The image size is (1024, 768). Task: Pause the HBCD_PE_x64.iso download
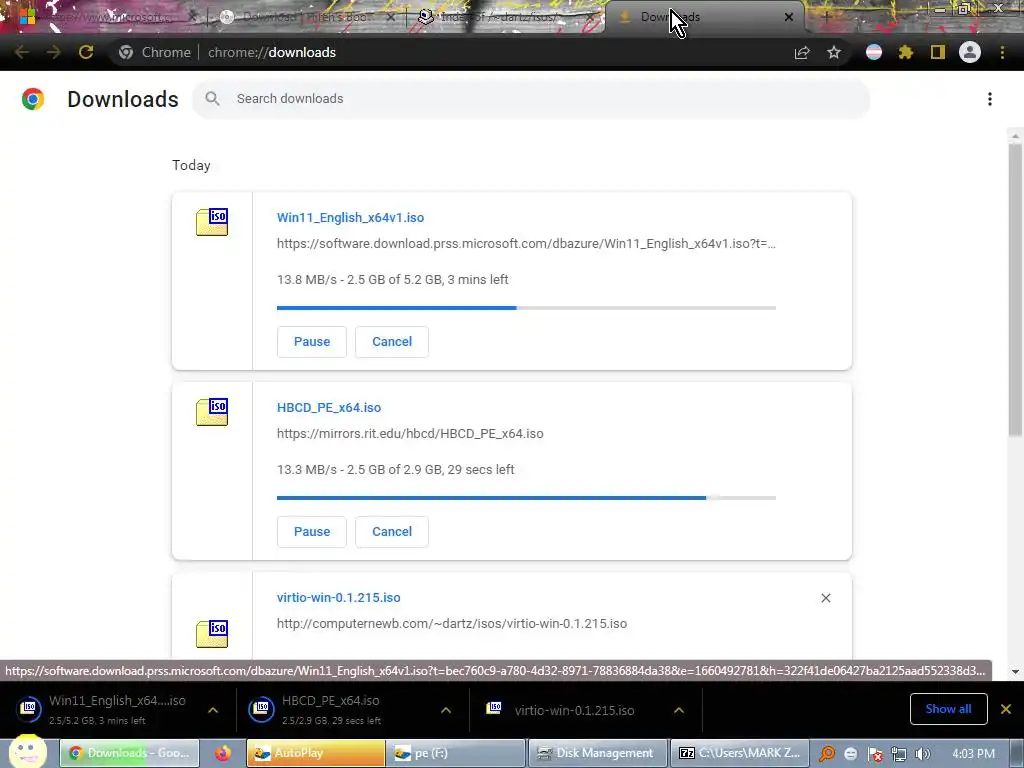coord(312,532)
